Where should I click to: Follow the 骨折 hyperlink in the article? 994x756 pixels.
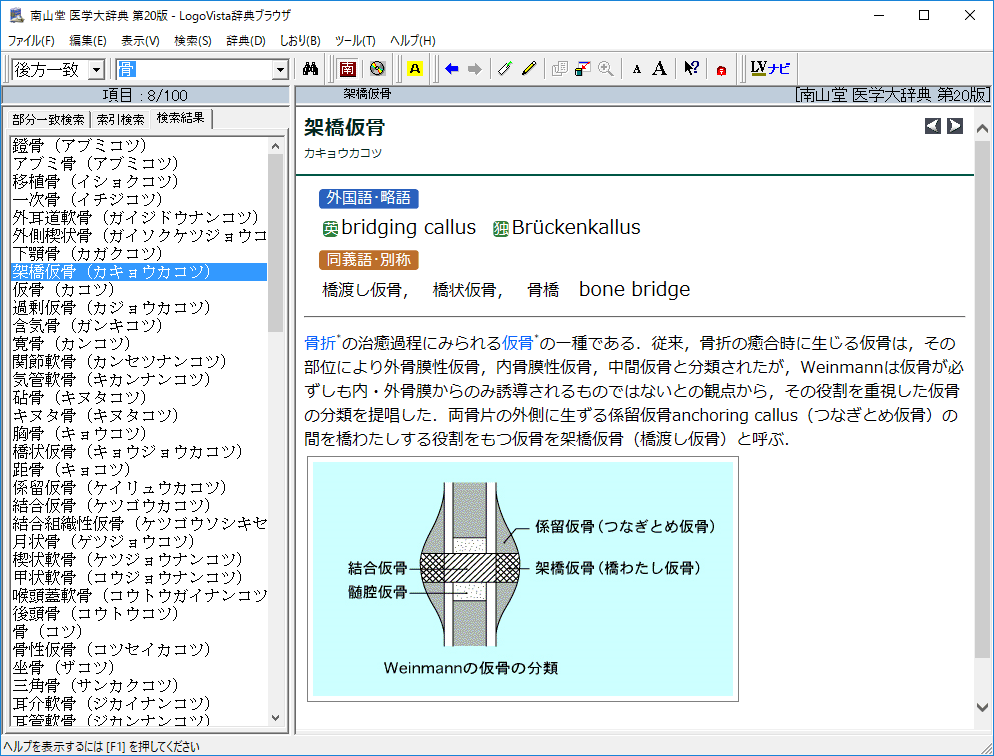point(319,342)
